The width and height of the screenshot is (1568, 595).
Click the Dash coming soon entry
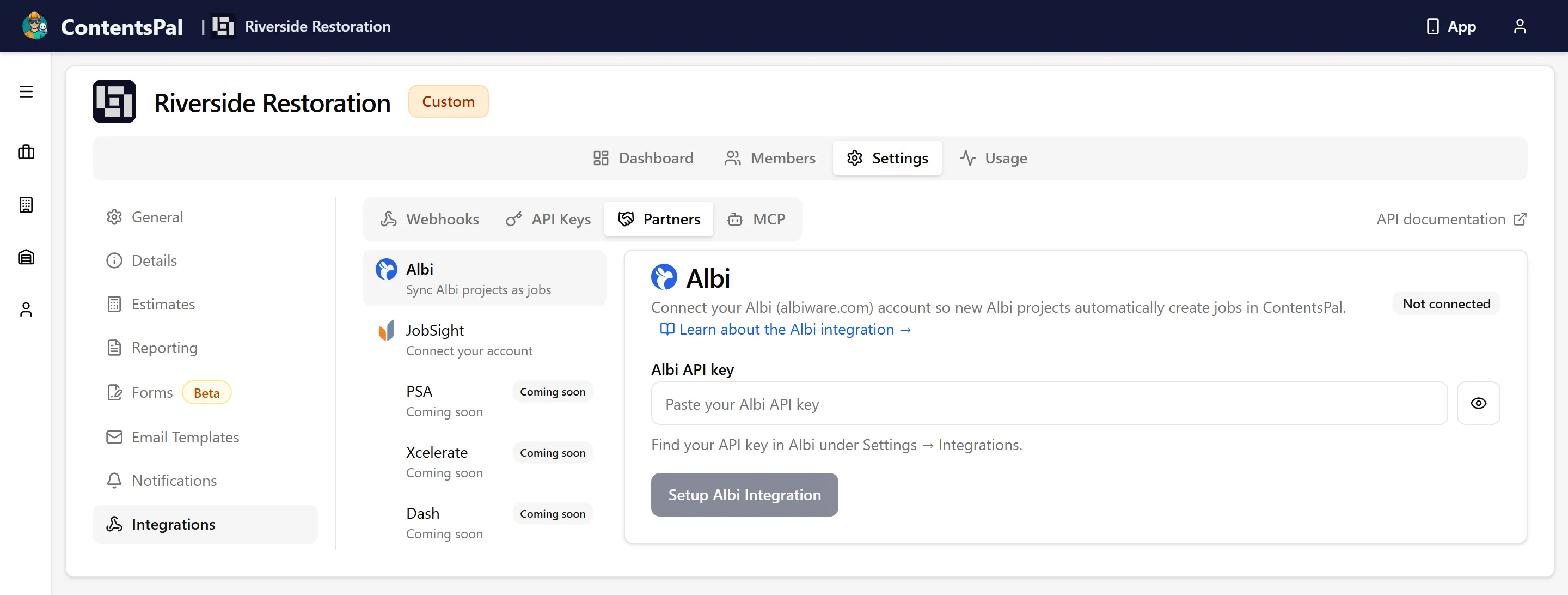[x=485, y=523]
